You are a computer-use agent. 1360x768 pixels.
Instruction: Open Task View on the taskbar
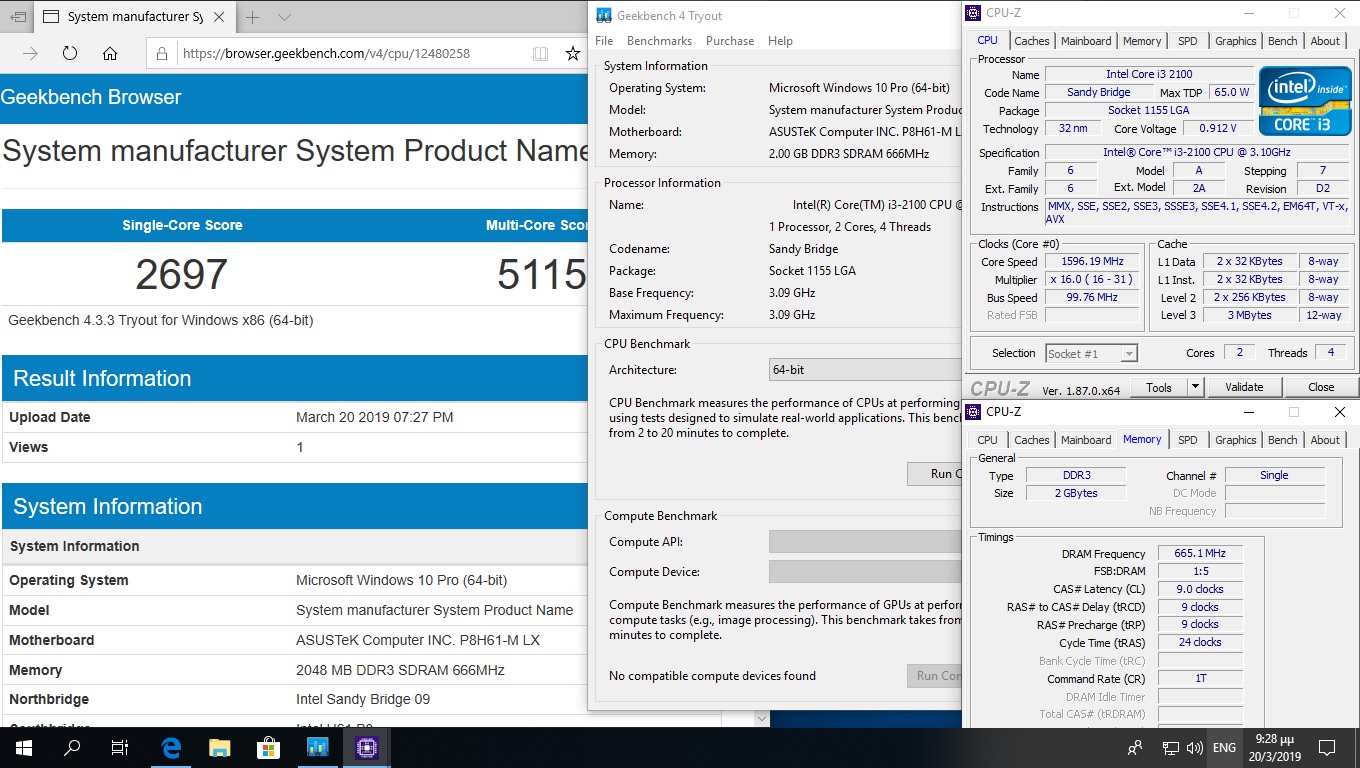coord(120,747)
